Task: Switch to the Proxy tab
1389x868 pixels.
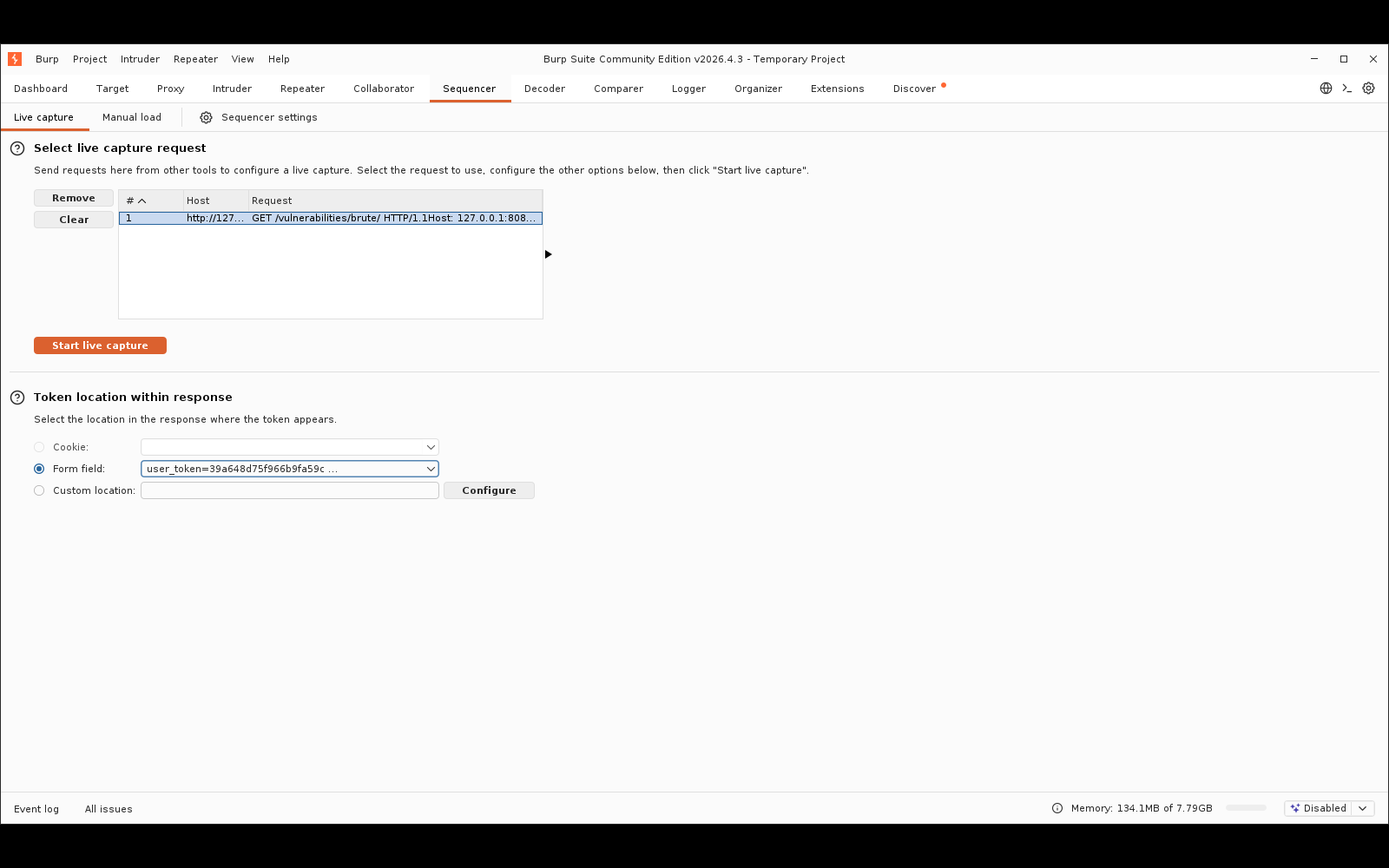Action: [x=171, y=89]
